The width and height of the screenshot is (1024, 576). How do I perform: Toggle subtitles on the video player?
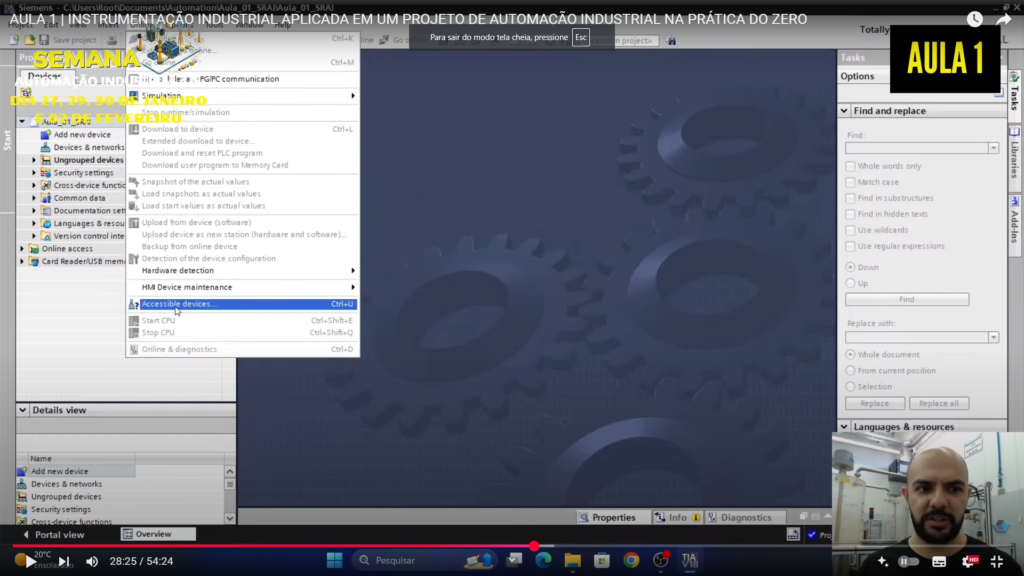pos(939,562)
